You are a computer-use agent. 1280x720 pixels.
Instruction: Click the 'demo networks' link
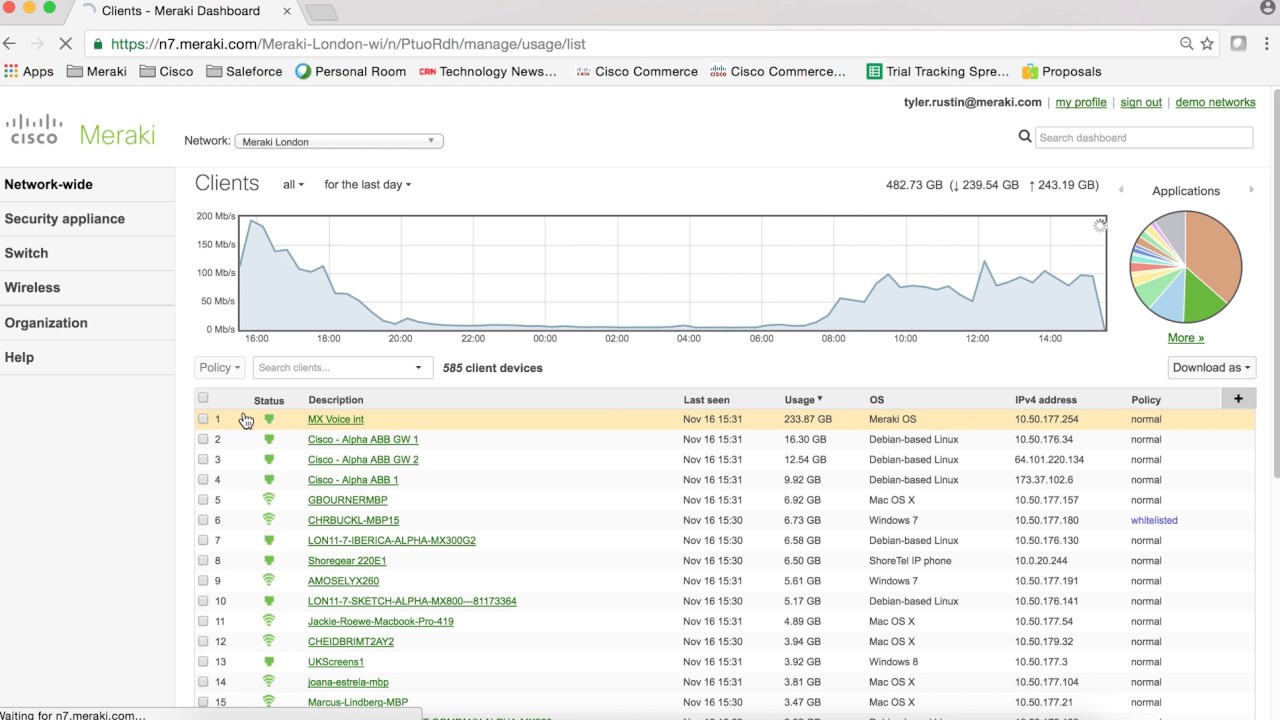(x=1215, y=102)
